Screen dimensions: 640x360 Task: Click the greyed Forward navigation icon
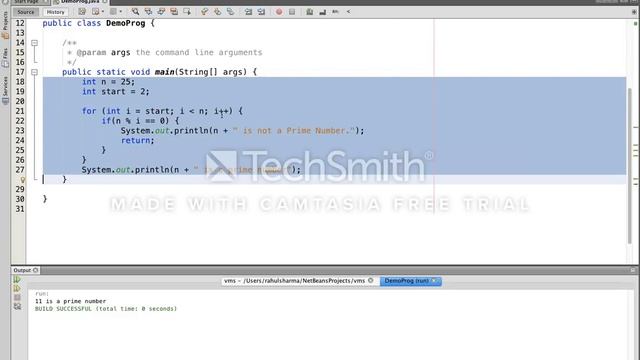tap(113, 12)
